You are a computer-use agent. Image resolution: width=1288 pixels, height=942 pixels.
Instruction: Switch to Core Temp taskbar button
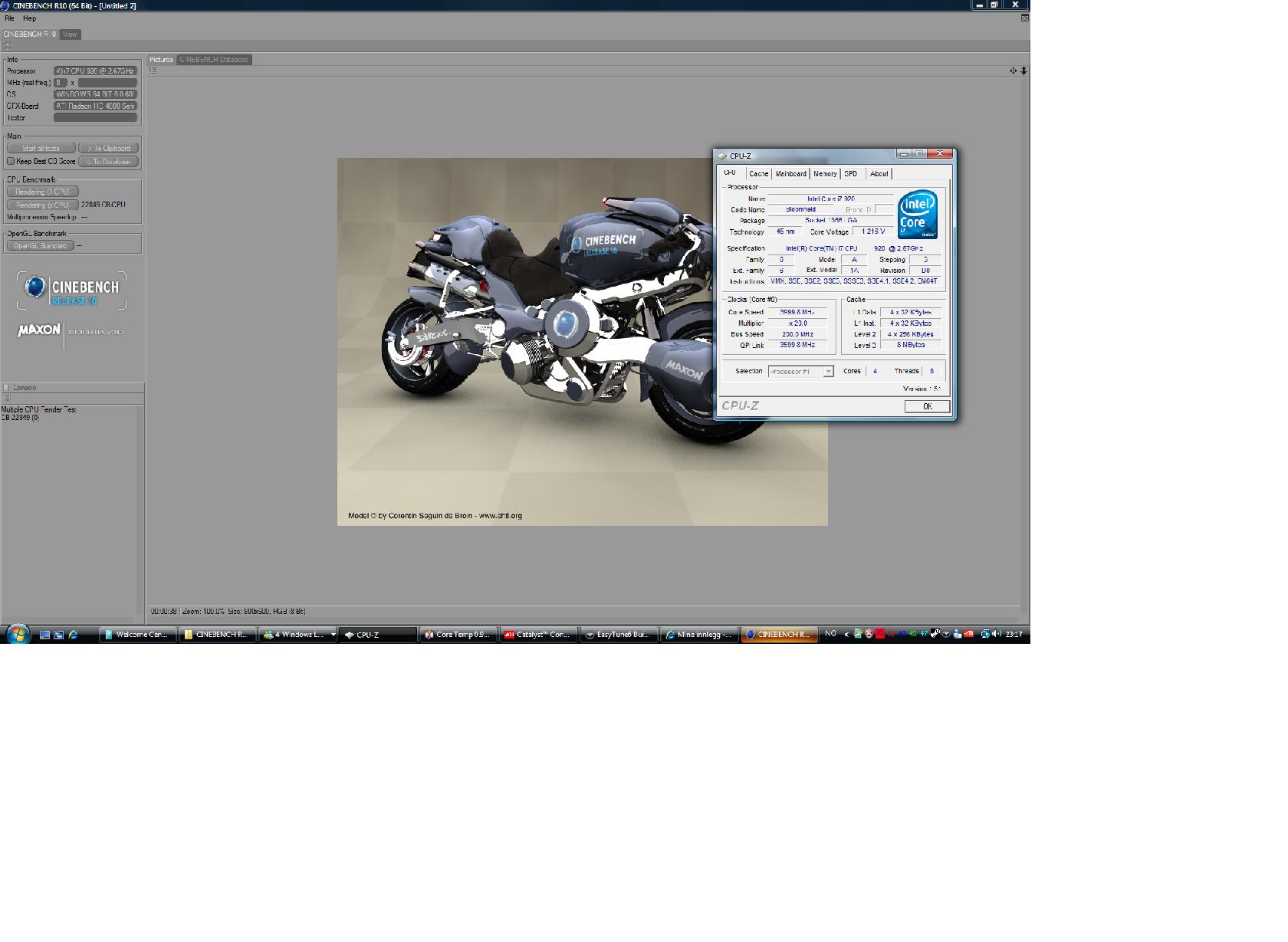(458, 635)
